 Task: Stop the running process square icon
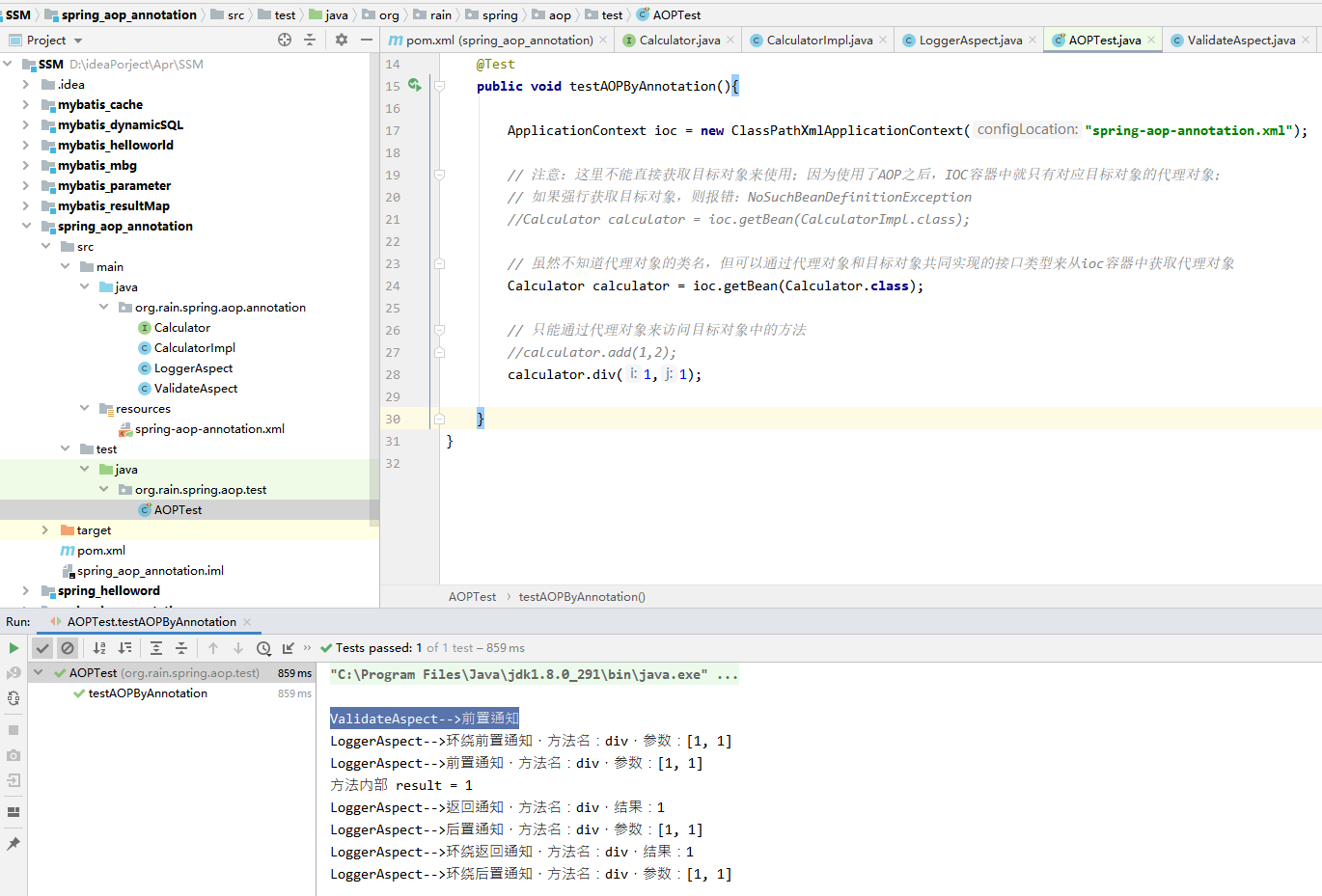[x=14, y=730]
